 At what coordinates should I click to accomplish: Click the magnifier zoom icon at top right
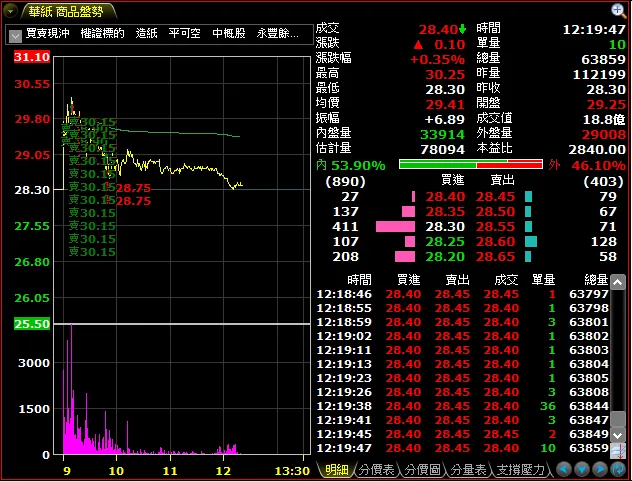619,10
